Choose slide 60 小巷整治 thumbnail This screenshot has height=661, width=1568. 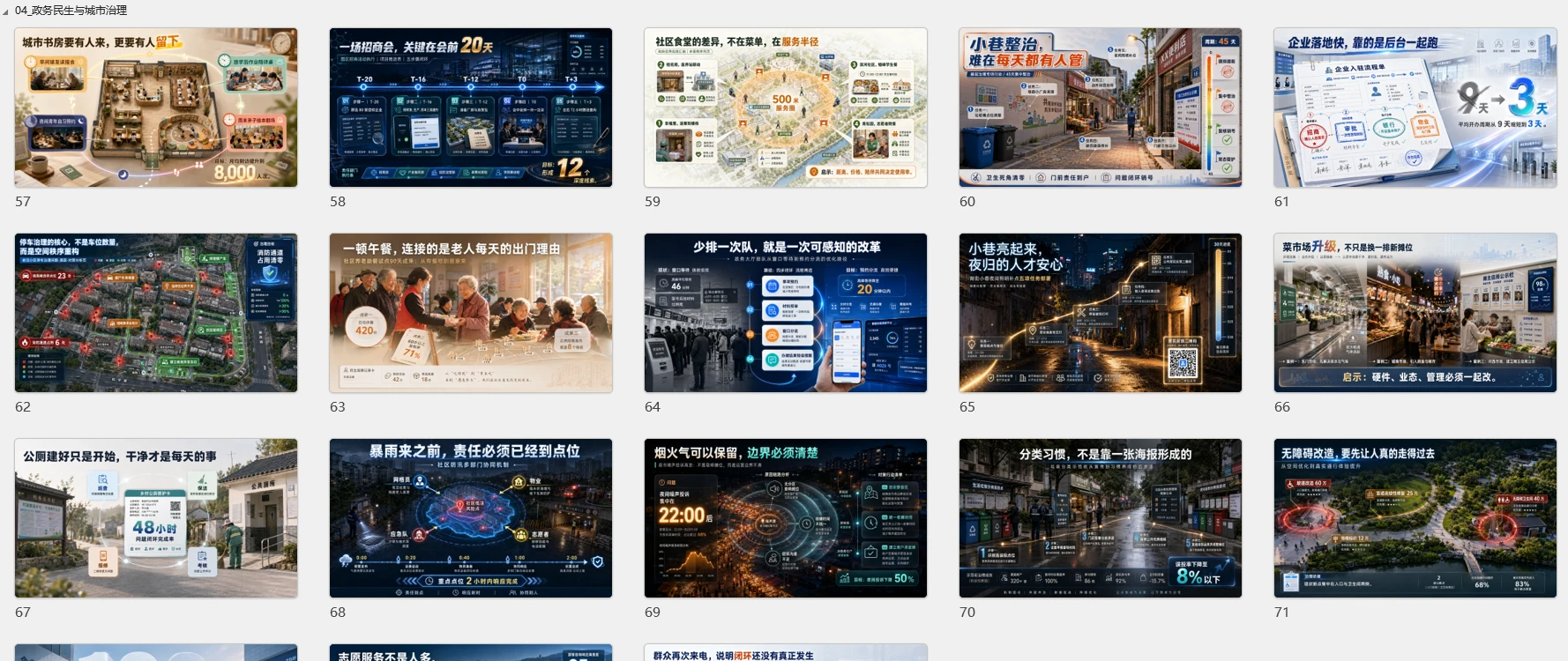[x=1101, y=108]
